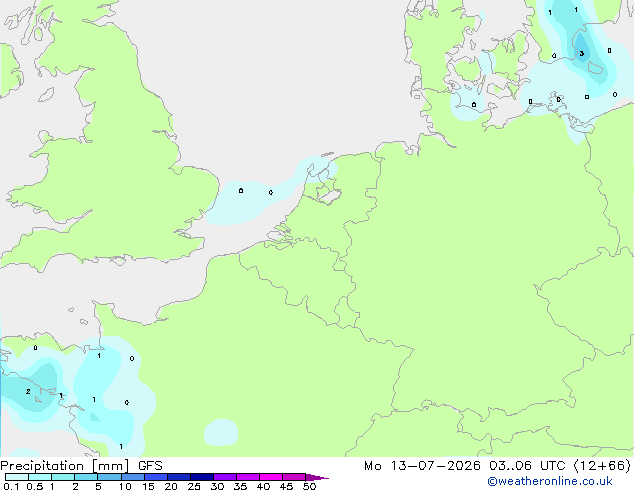Select the 5–10 mm blue legend swatch
Image resolution: width=634 pixels, height=490 pixels.
pos(109,477)
